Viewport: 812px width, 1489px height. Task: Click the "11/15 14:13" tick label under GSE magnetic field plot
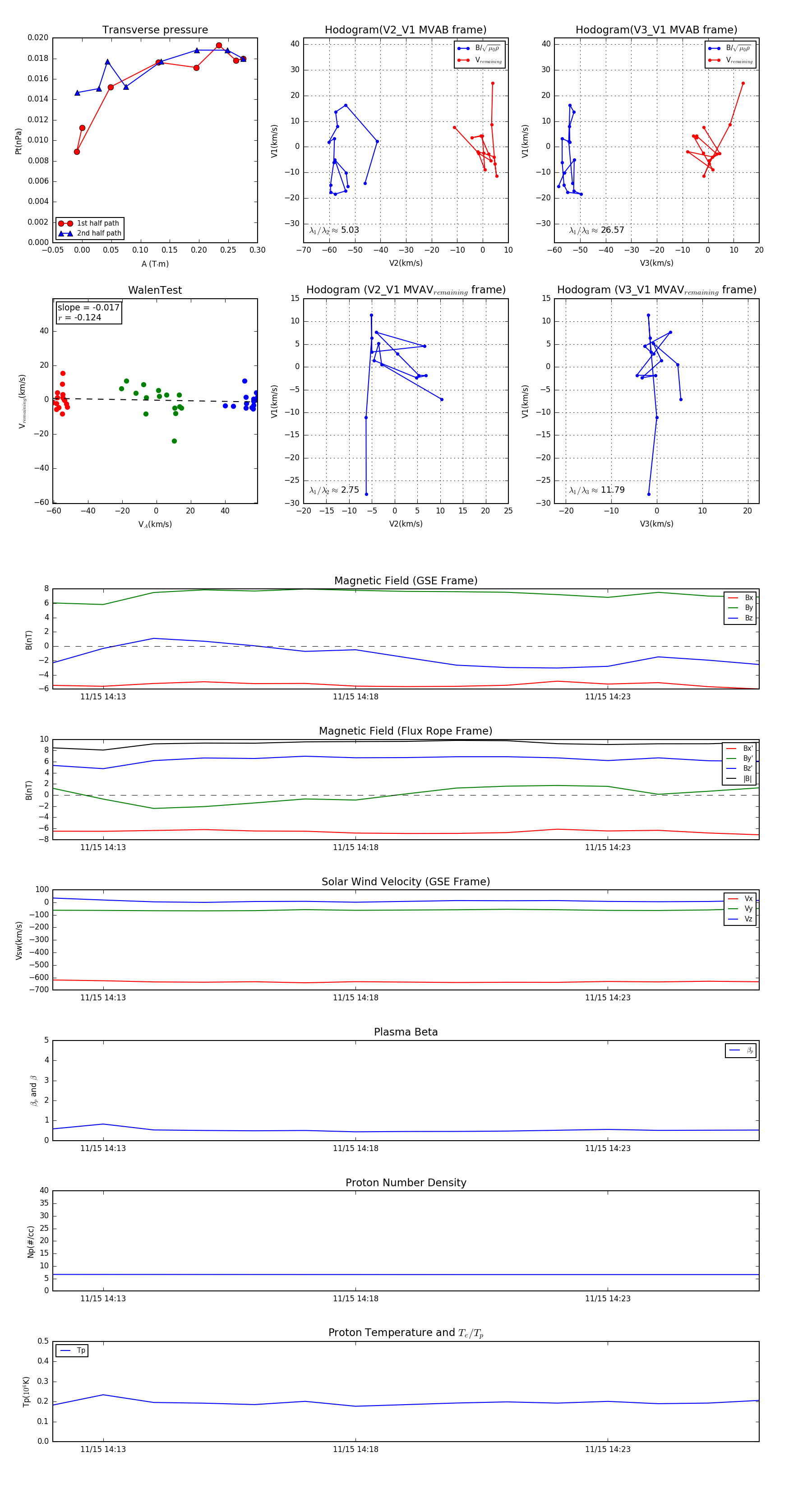click(103, 697)
